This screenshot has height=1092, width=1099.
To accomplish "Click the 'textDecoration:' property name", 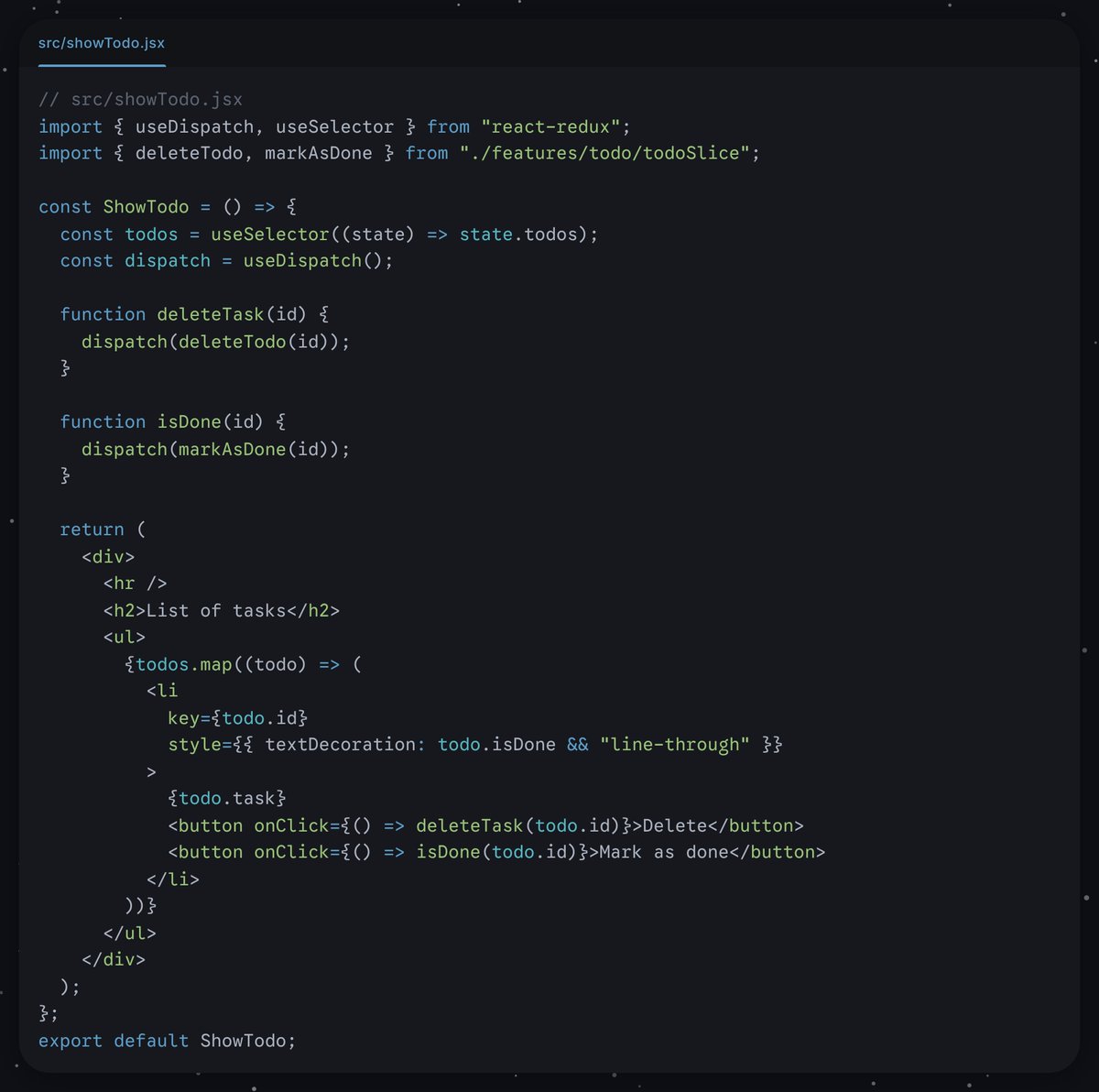I will (x=345, y=744).
